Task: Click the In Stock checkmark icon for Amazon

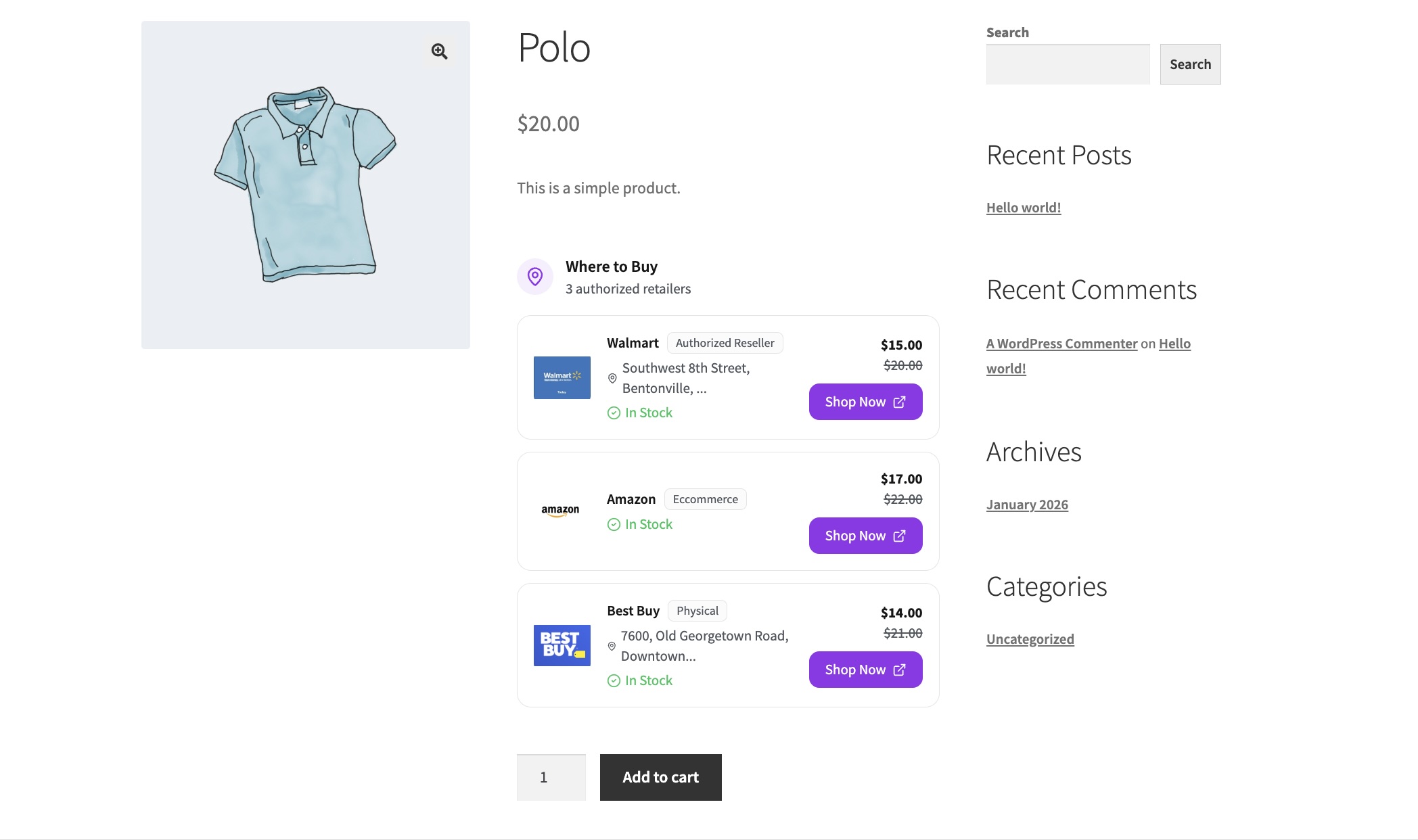Action: click(614, 524)
